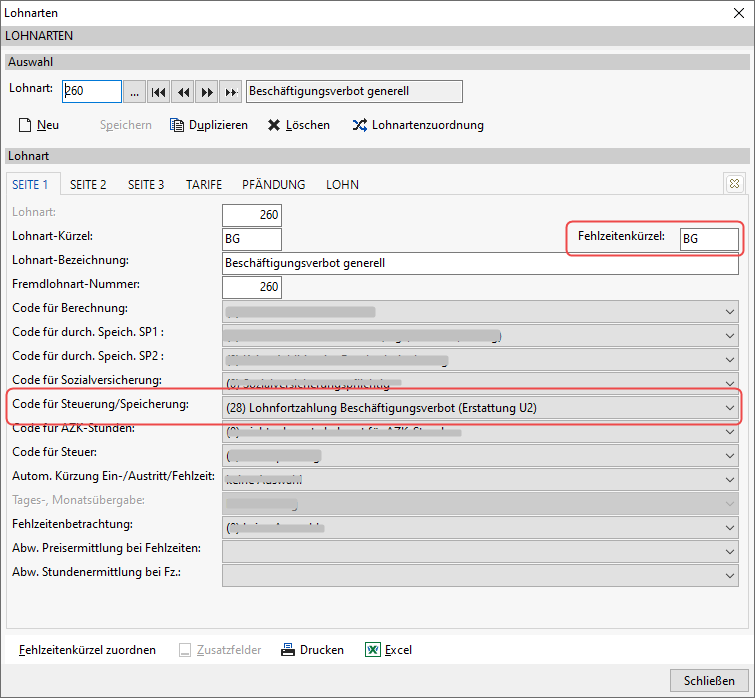Open the Code für Sozialversicherung dropdown

(480, 383)
